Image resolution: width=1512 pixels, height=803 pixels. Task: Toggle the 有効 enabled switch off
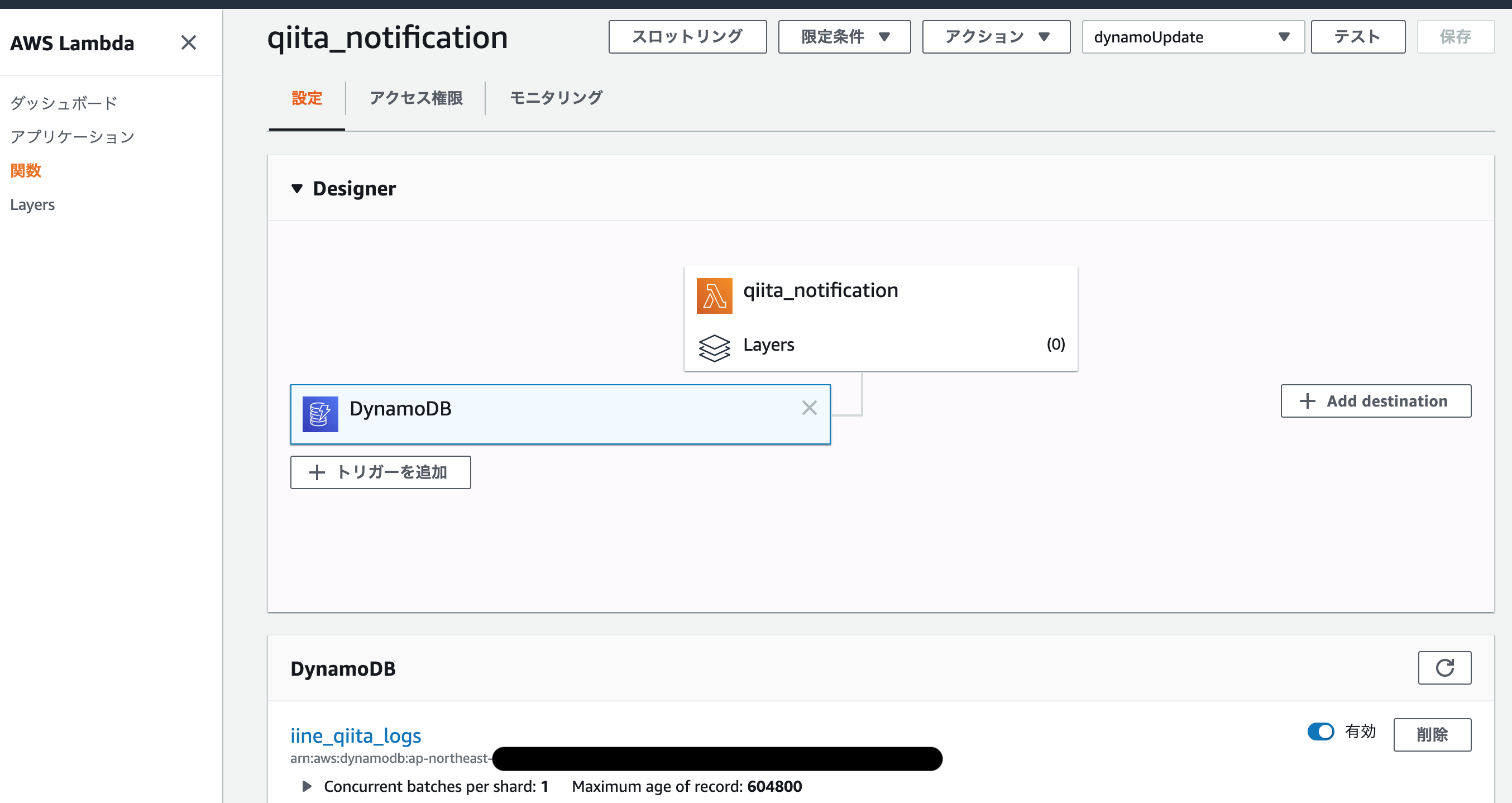[1320, 732]
